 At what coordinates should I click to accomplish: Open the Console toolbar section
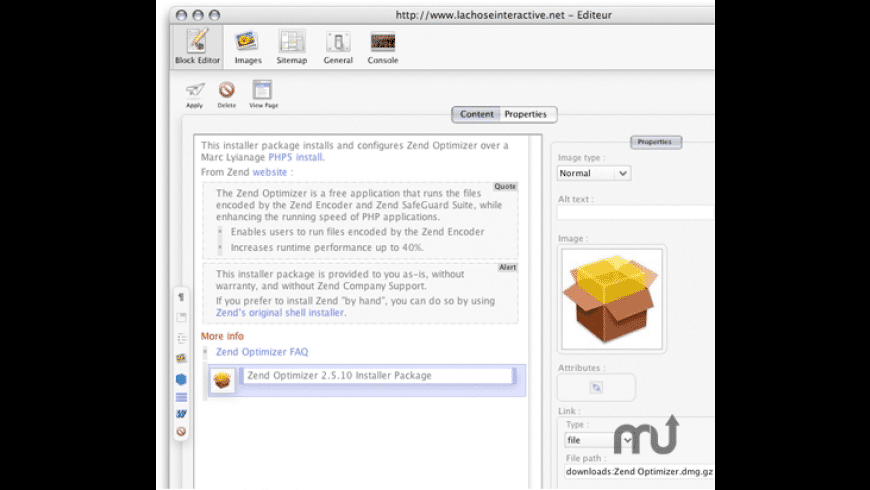383,47
